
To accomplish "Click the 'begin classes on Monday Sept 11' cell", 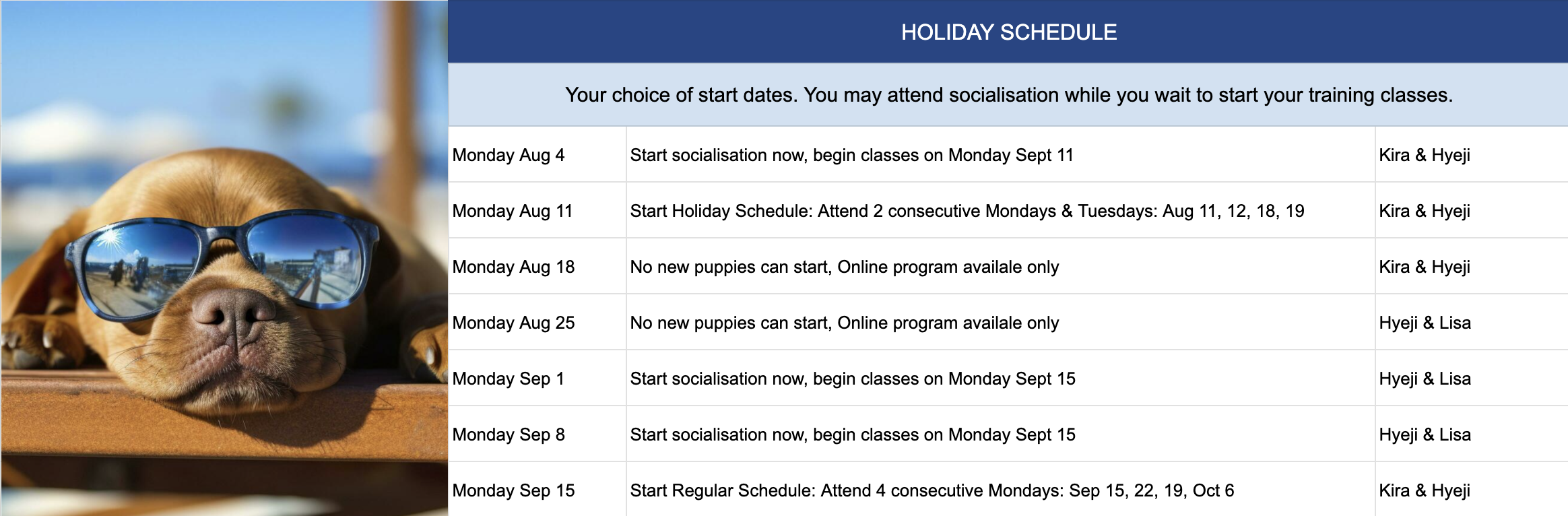I will tap(1001, 154).
